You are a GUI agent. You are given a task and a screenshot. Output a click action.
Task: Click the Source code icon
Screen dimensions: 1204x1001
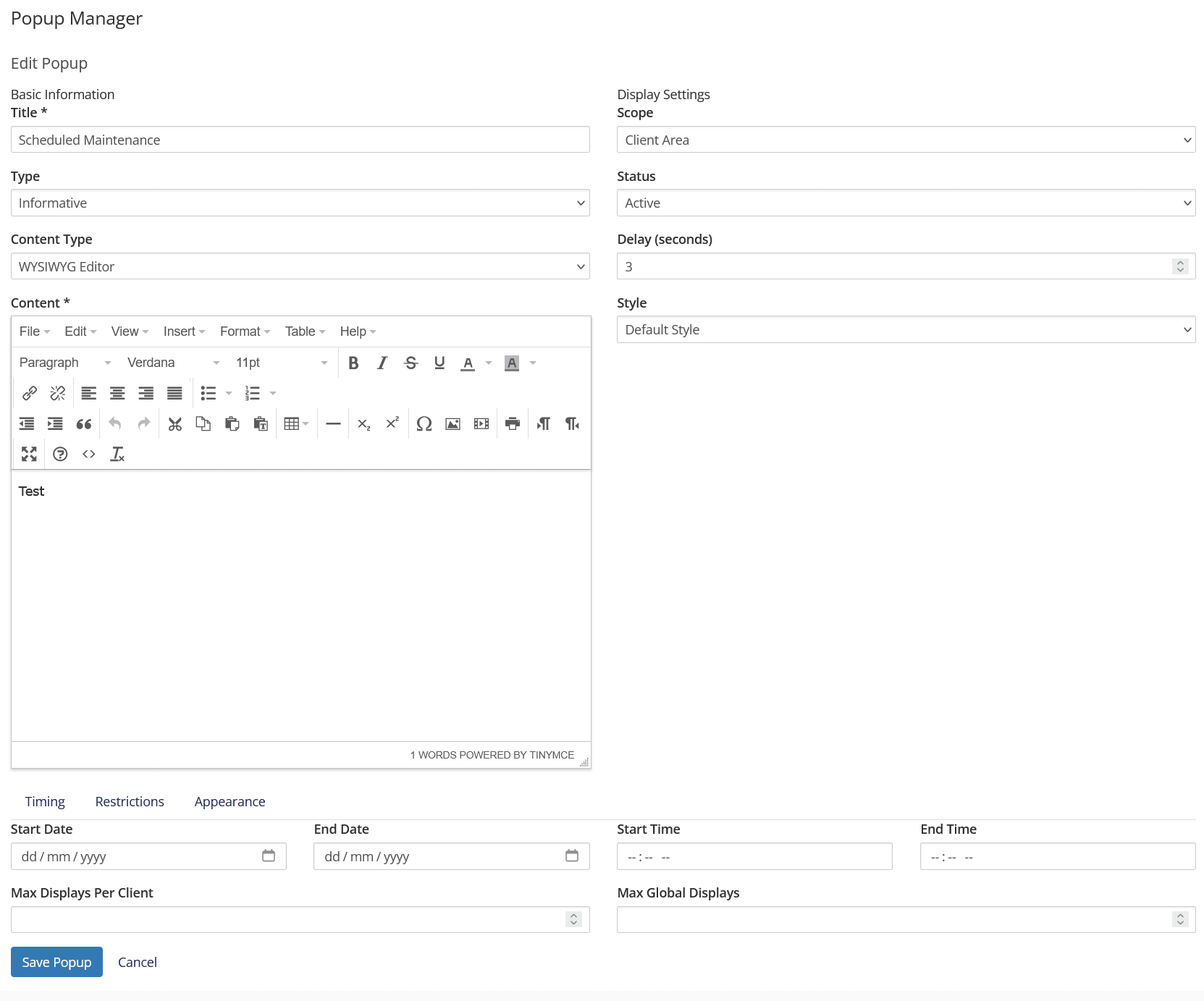(x=89, y=454)
